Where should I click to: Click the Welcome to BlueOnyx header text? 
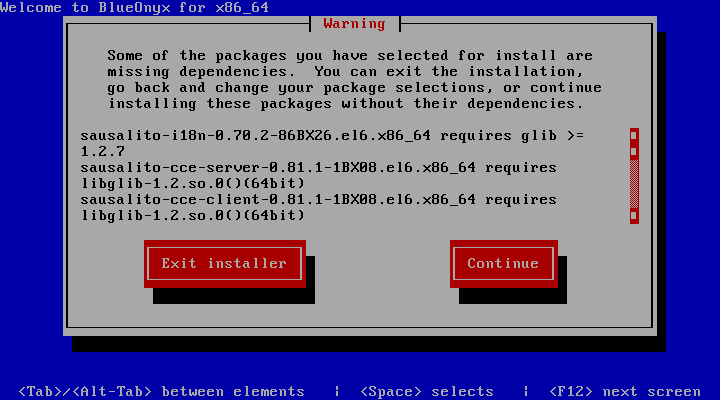[x=134, y=7]
